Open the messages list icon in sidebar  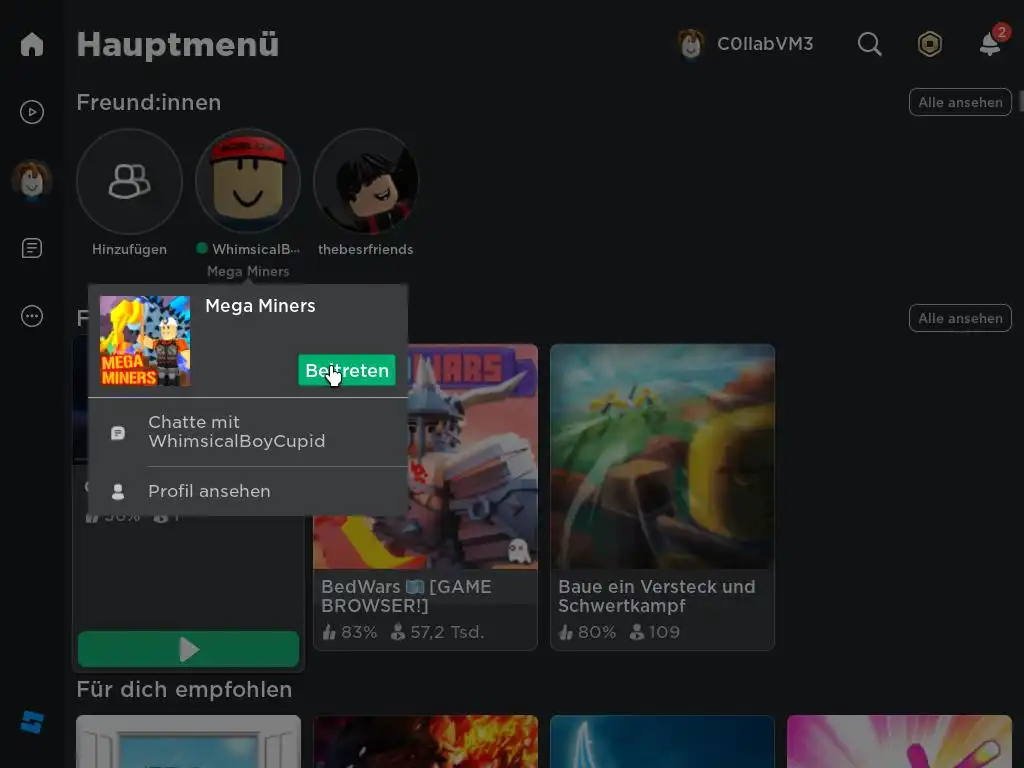point(31,248)
